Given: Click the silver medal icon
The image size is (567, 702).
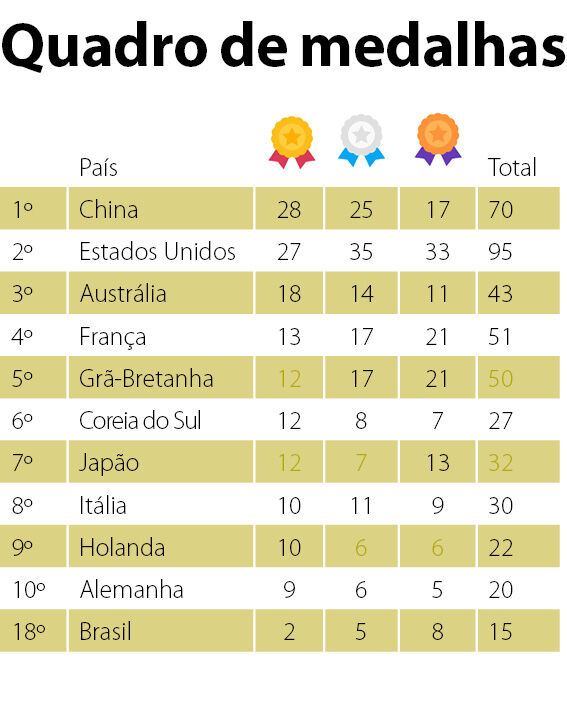Looking at the screenshot, I should pyautogui.click(x=361, y=140).
